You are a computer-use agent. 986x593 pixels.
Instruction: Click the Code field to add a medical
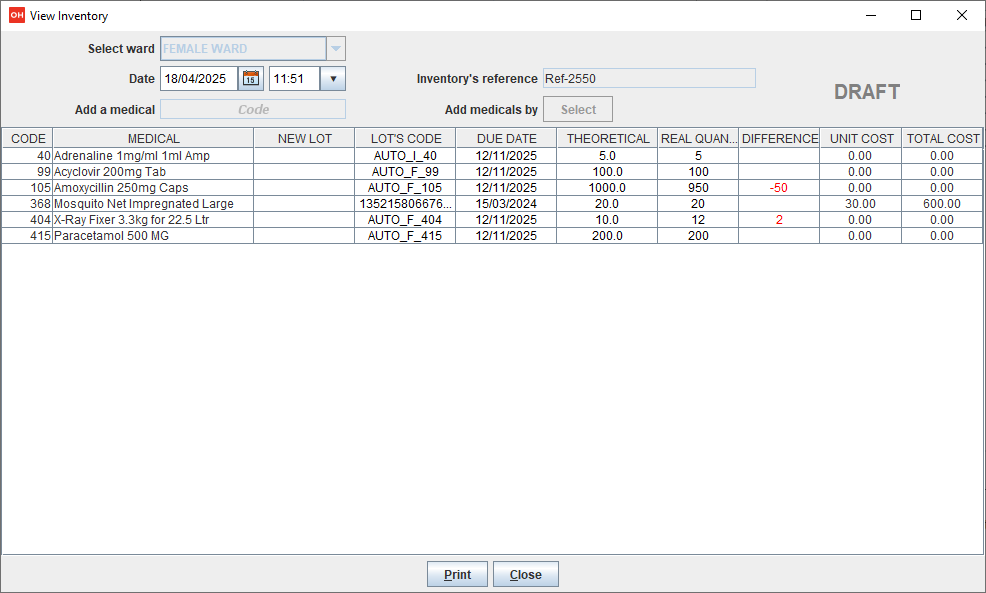(252, 109)
